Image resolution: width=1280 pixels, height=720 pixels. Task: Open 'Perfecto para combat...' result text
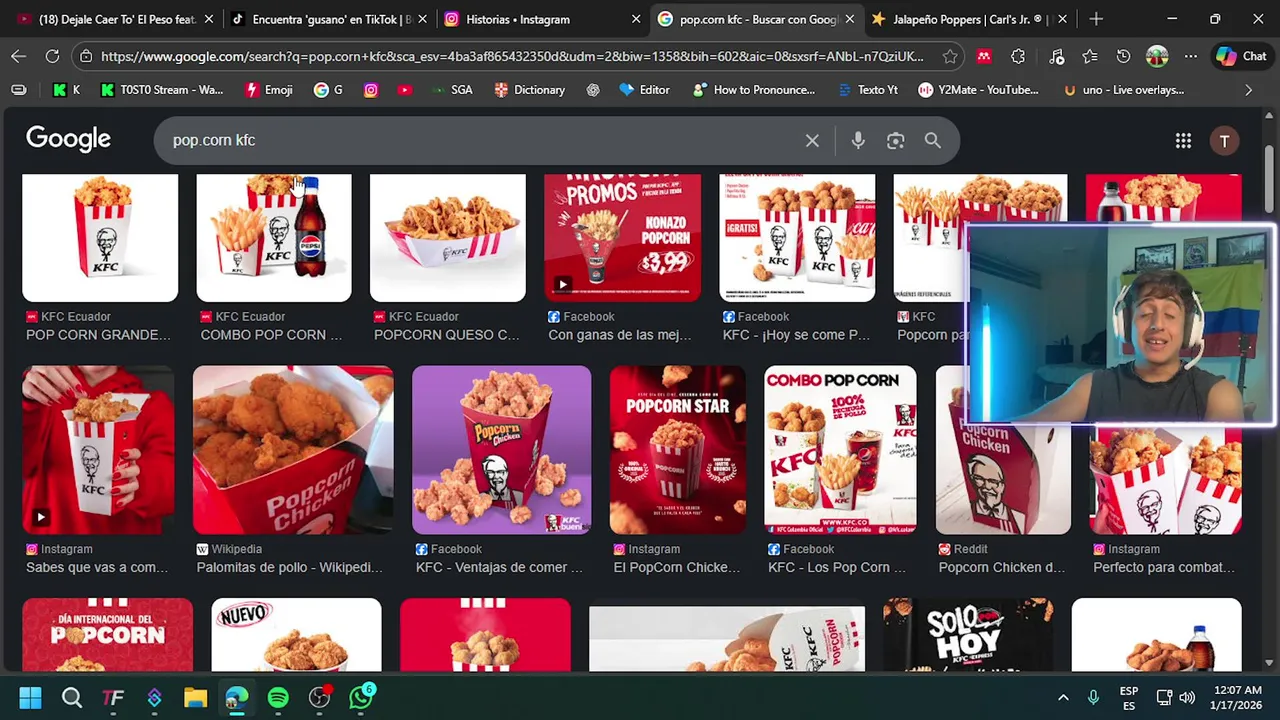tap(1164, 567)
